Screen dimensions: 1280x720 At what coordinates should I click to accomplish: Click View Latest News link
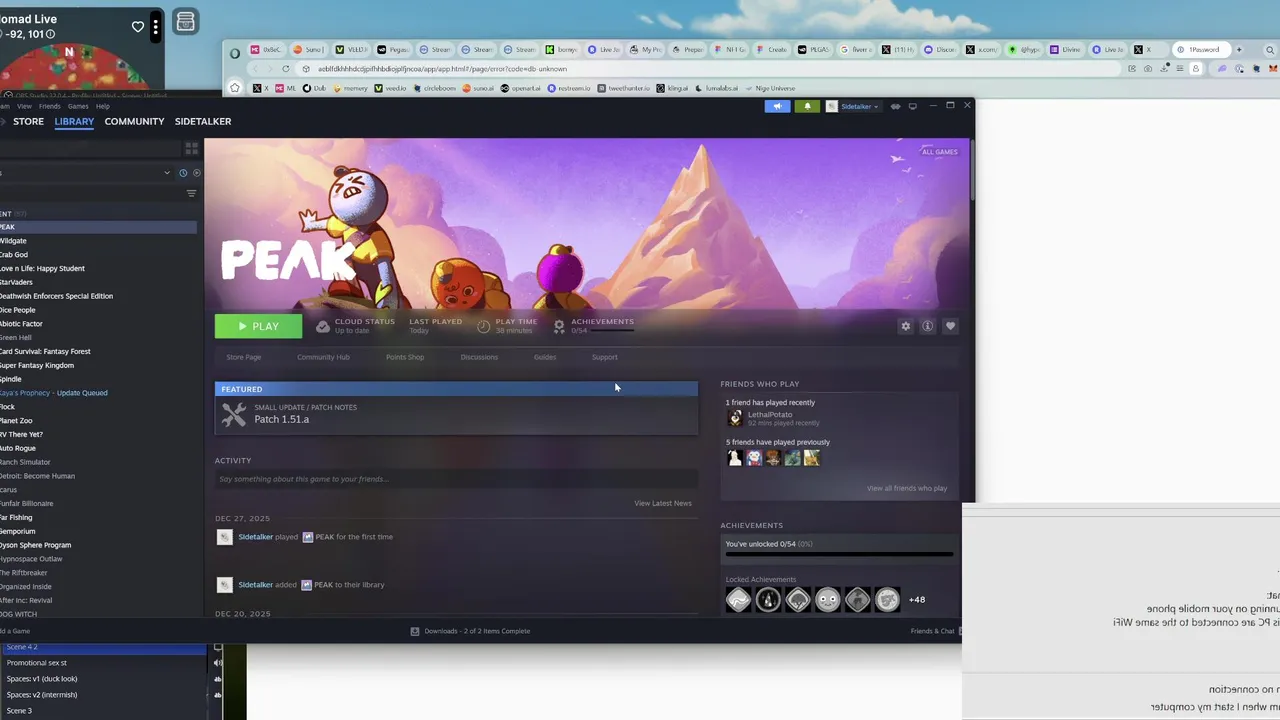(x=663, y=503)
